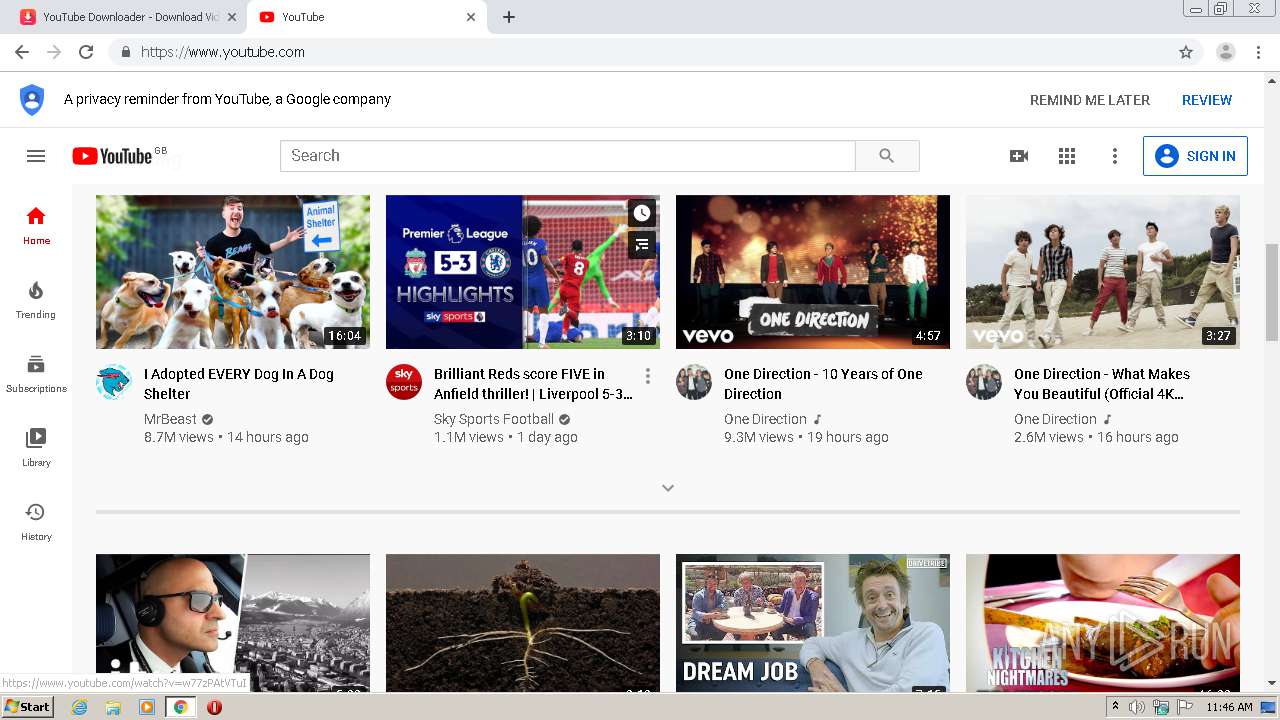Expand the show more chevron below videos
This screenshot has height=720, width=1280.
(x=668, y=488)
